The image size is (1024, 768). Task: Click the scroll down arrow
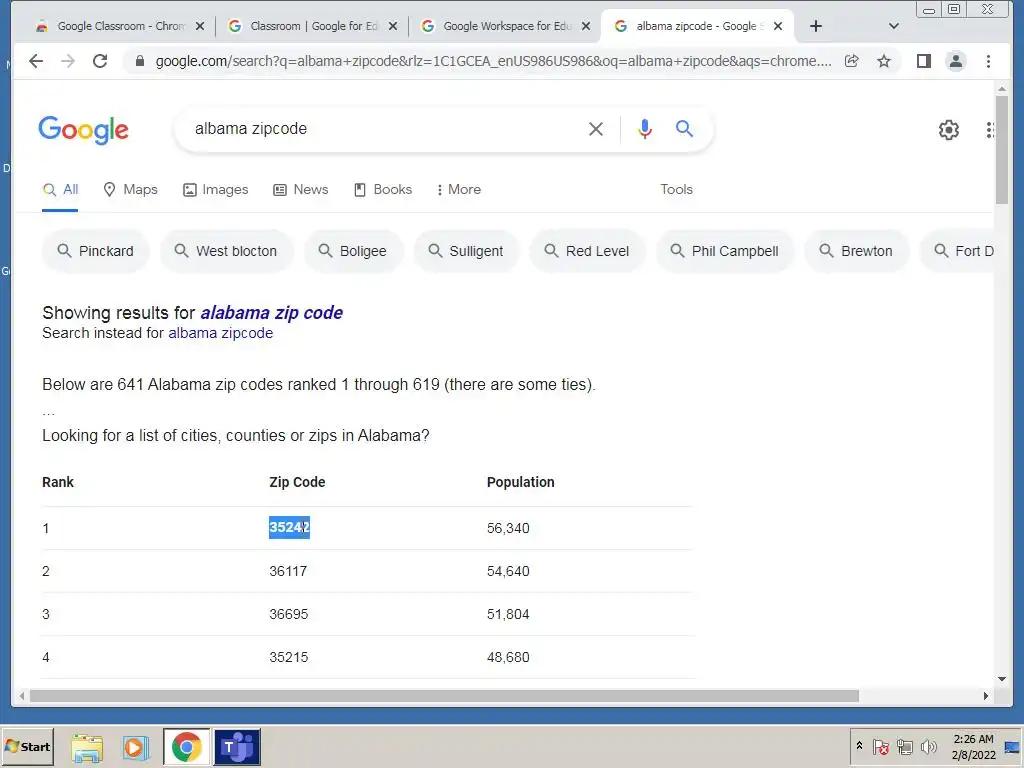[1002, 679]
